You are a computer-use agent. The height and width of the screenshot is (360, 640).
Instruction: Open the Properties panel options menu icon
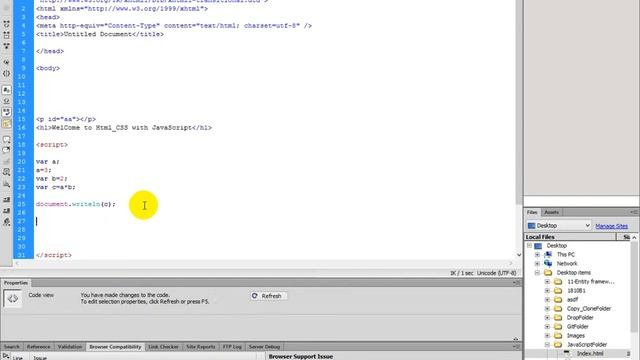tap(517, 283)
